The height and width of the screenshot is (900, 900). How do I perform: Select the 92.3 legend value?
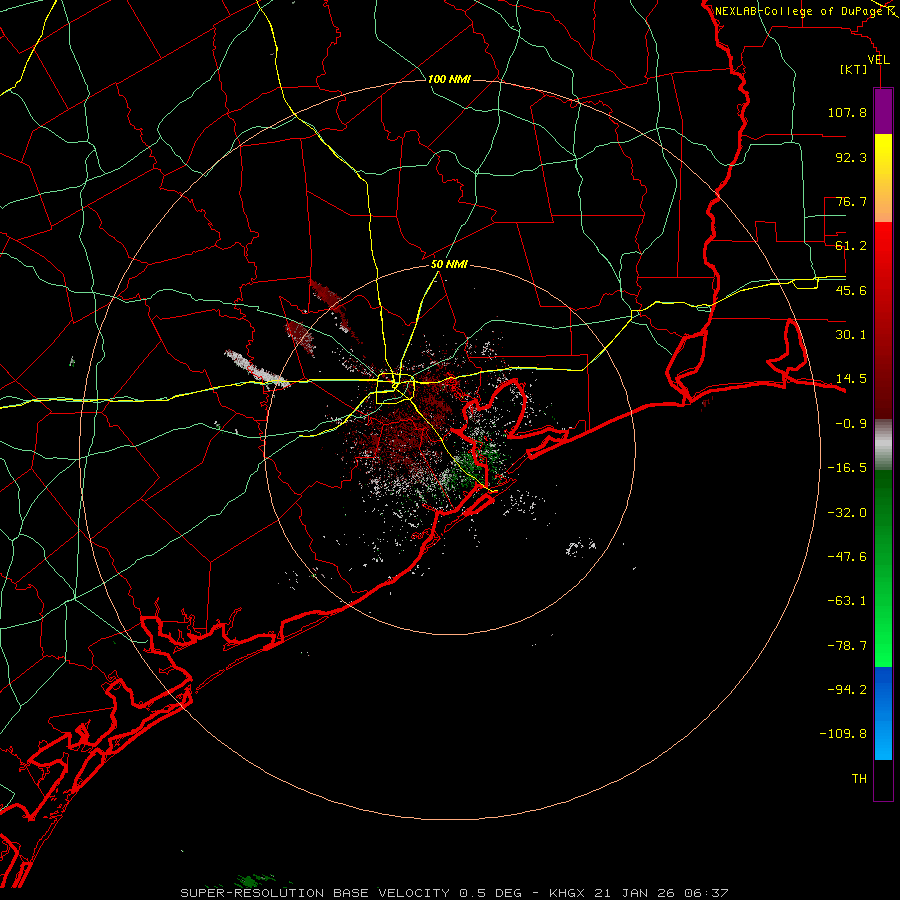(851, 157)
